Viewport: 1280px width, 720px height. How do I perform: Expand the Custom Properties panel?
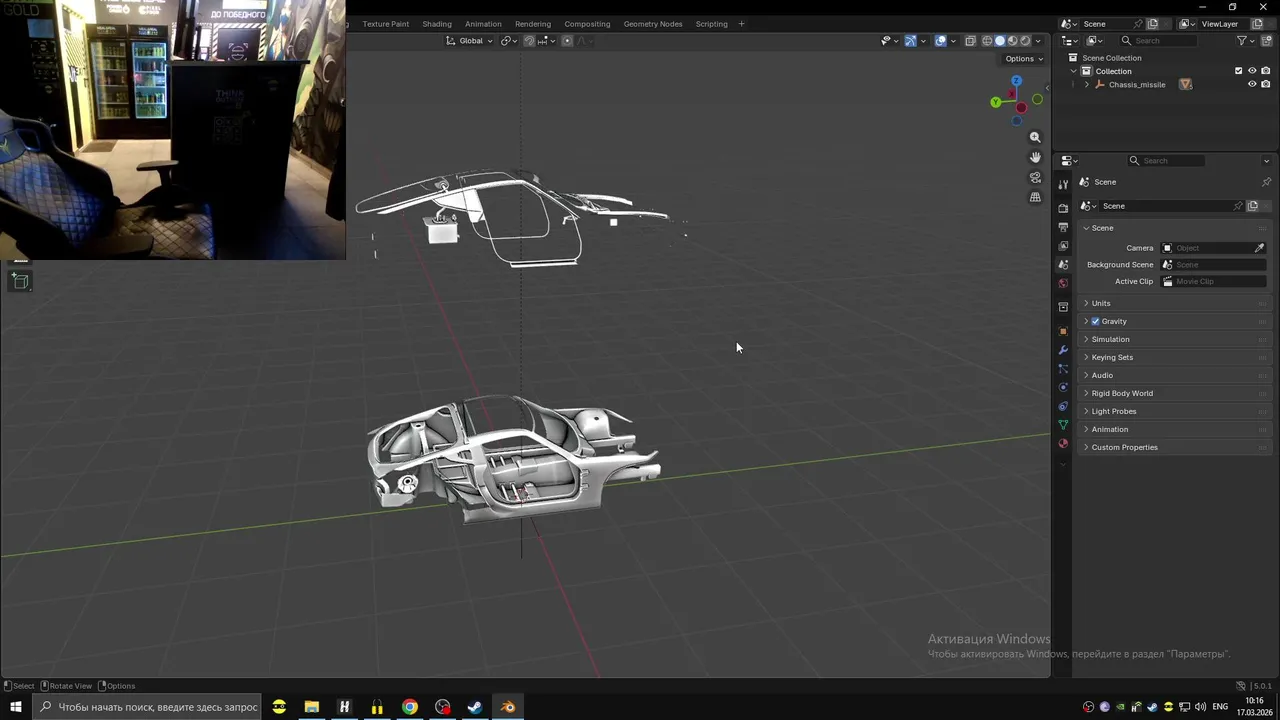(1176, 447)
